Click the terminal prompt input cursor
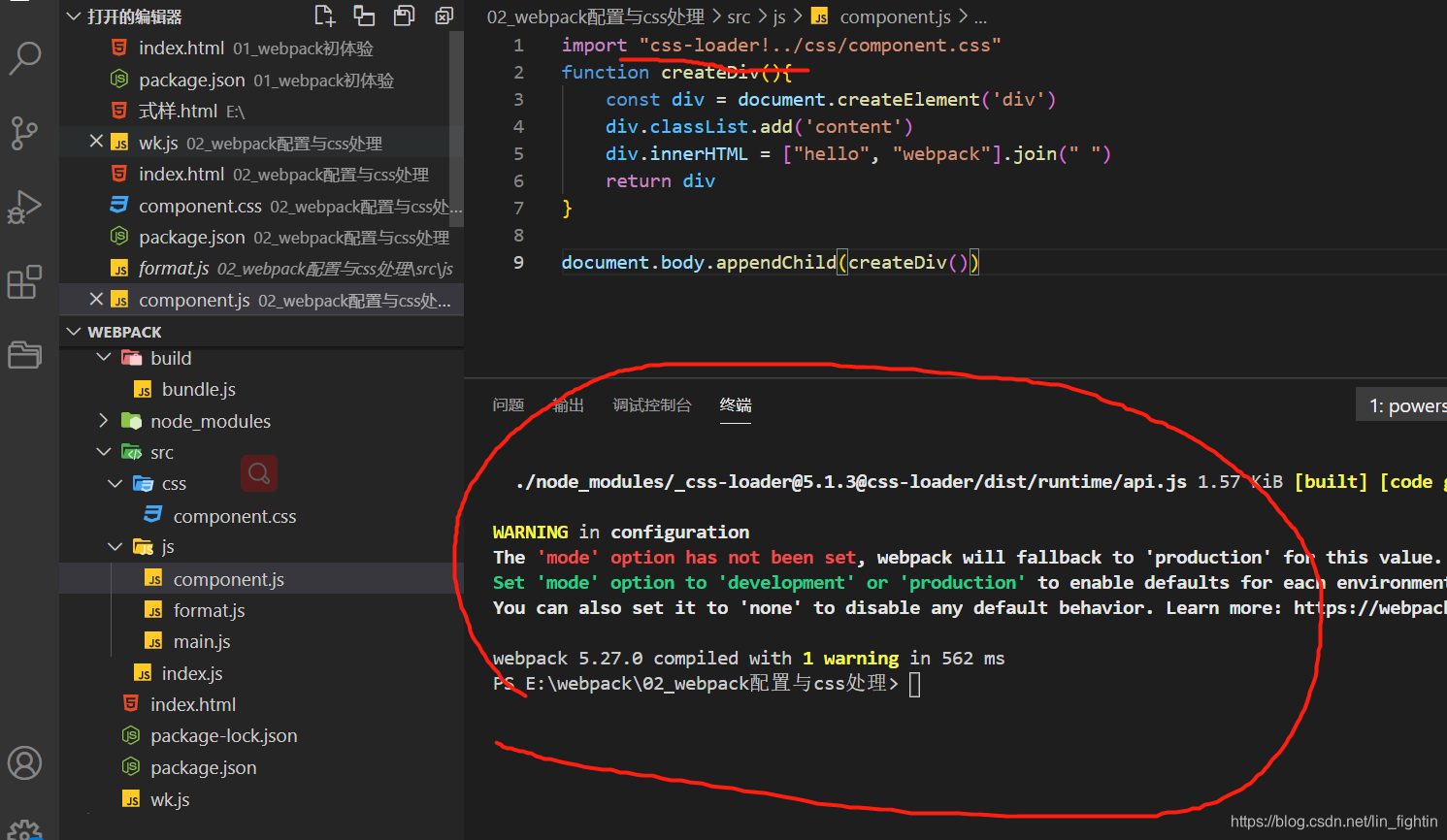 tap(915, 685)
